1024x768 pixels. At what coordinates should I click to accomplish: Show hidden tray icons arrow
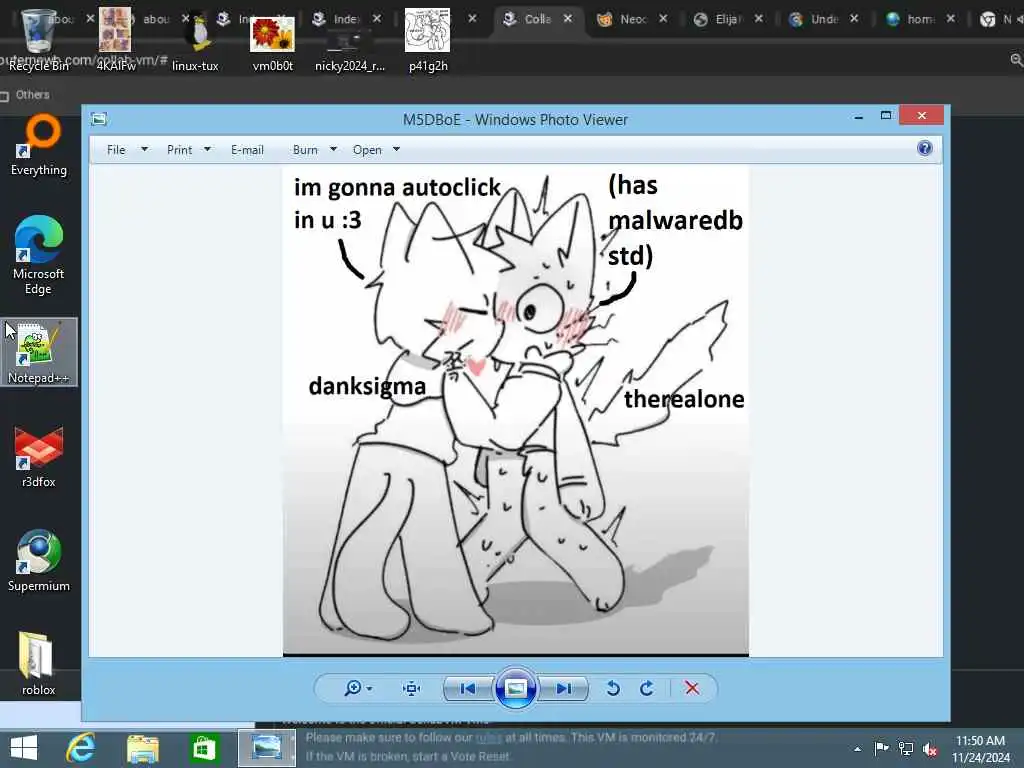[x=857, y=749]
